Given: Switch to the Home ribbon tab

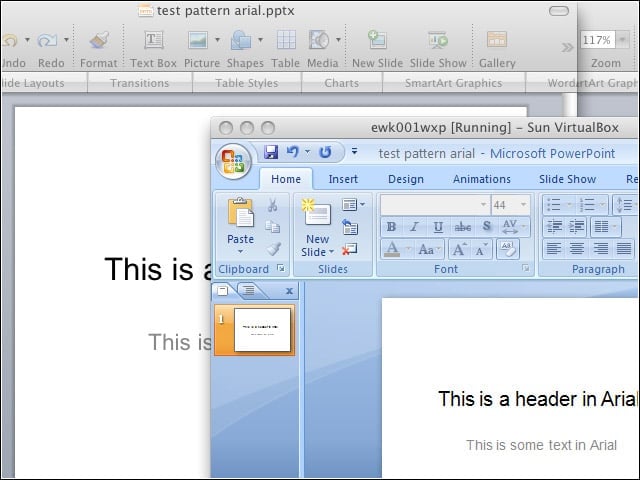Looking at the screenshot, I should point(286,179).
